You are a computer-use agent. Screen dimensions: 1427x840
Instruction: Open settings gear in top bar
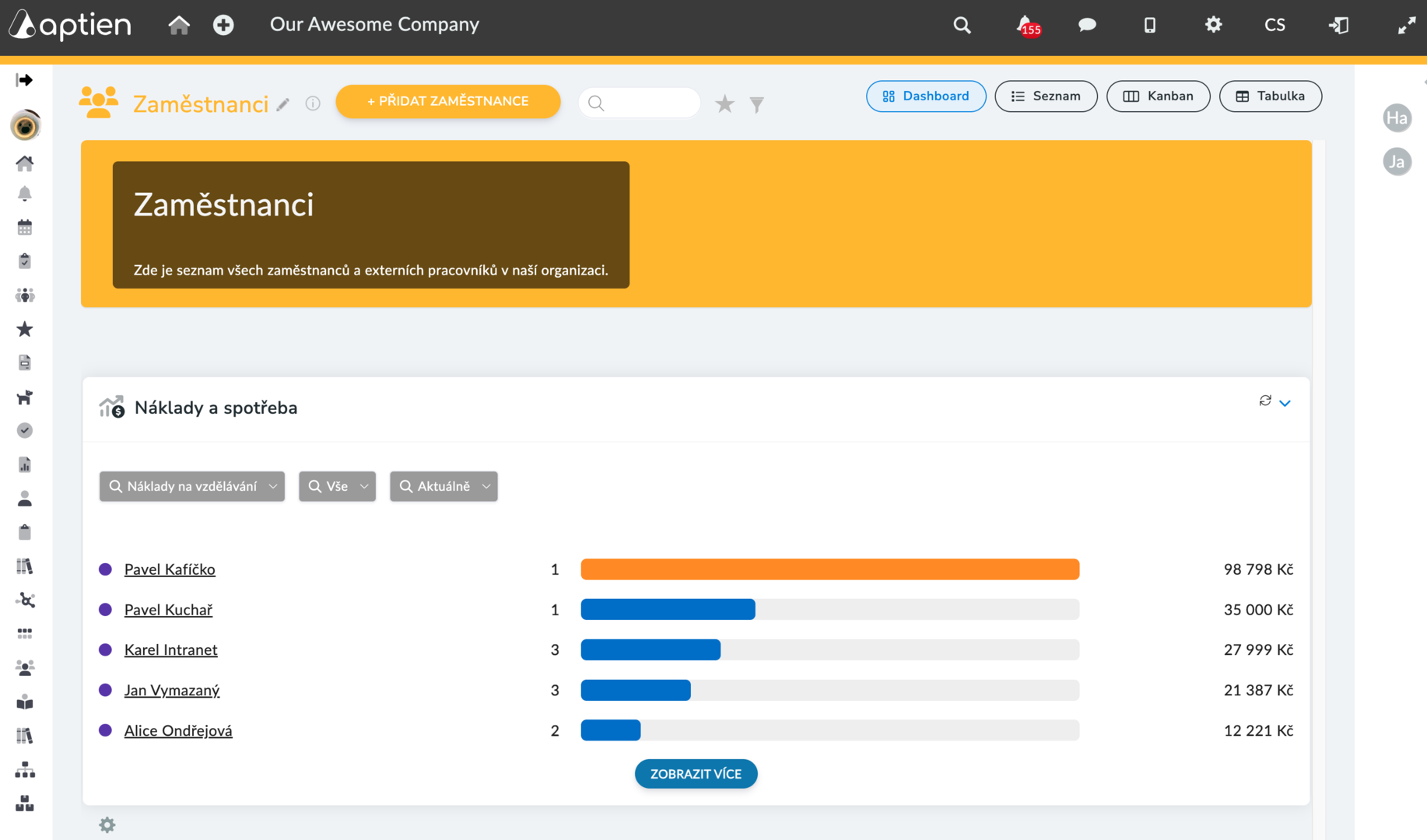(1213, 25)
